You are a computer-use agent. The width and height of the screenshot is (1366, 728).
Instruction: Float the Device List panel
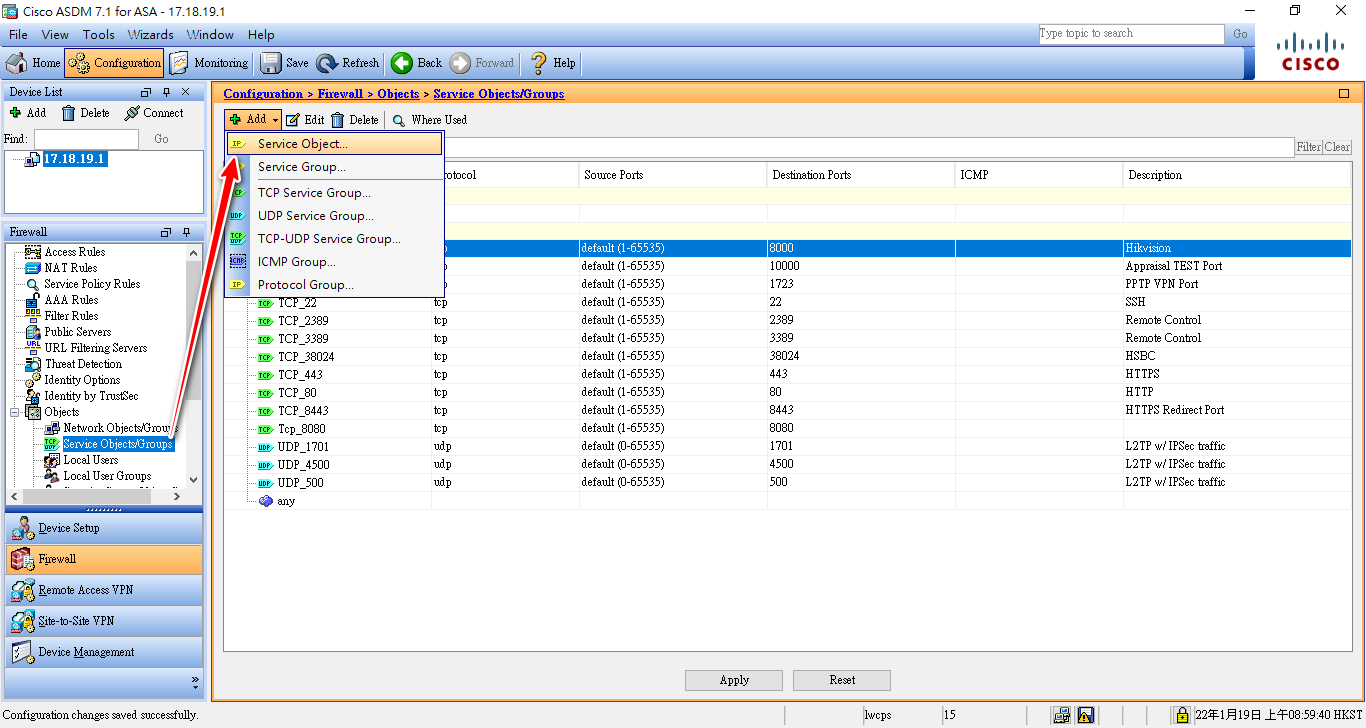(x=145, y=91)
